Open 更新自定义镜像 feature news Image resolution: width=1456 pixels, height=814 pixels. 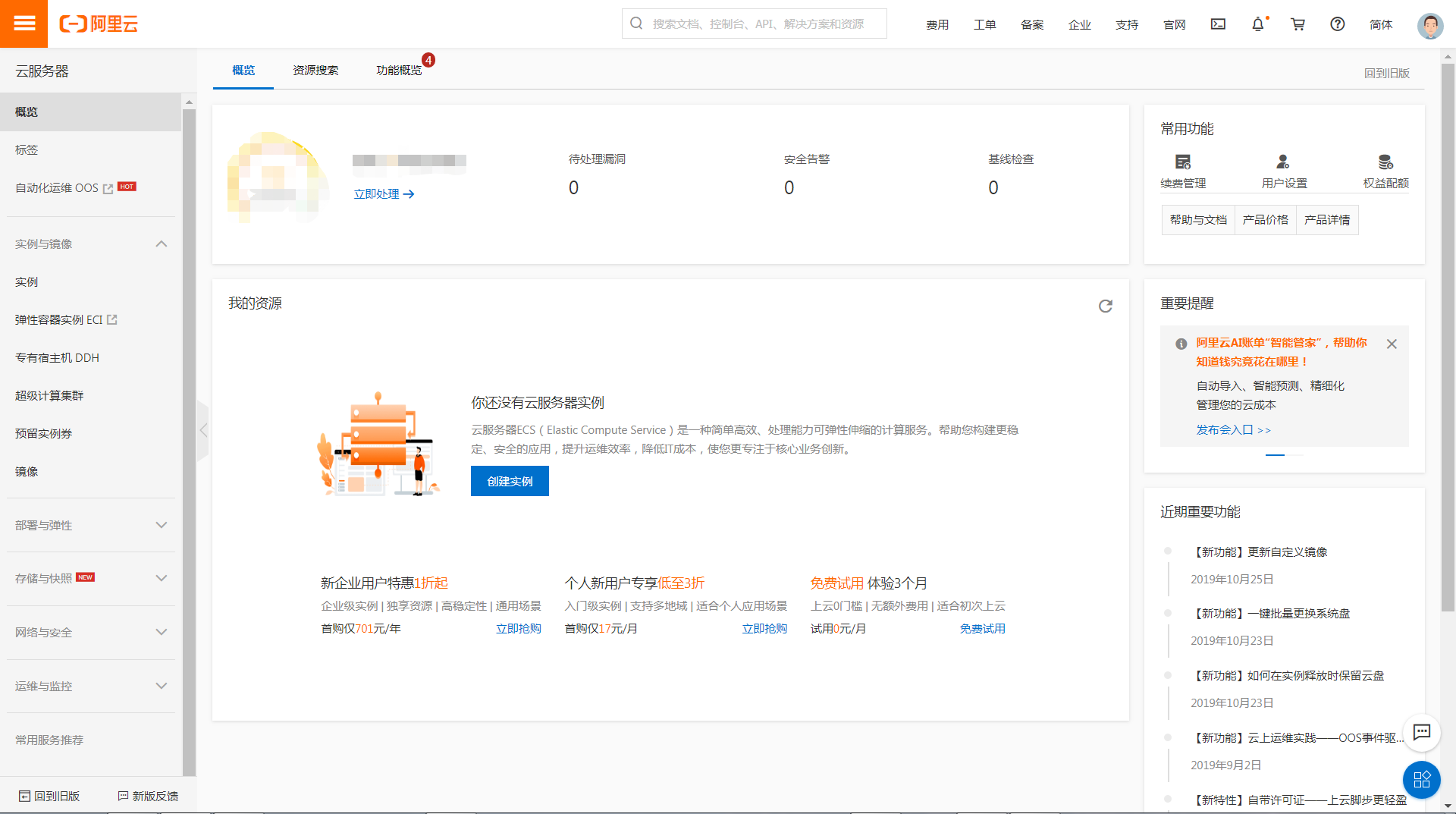pos(1260,552)
